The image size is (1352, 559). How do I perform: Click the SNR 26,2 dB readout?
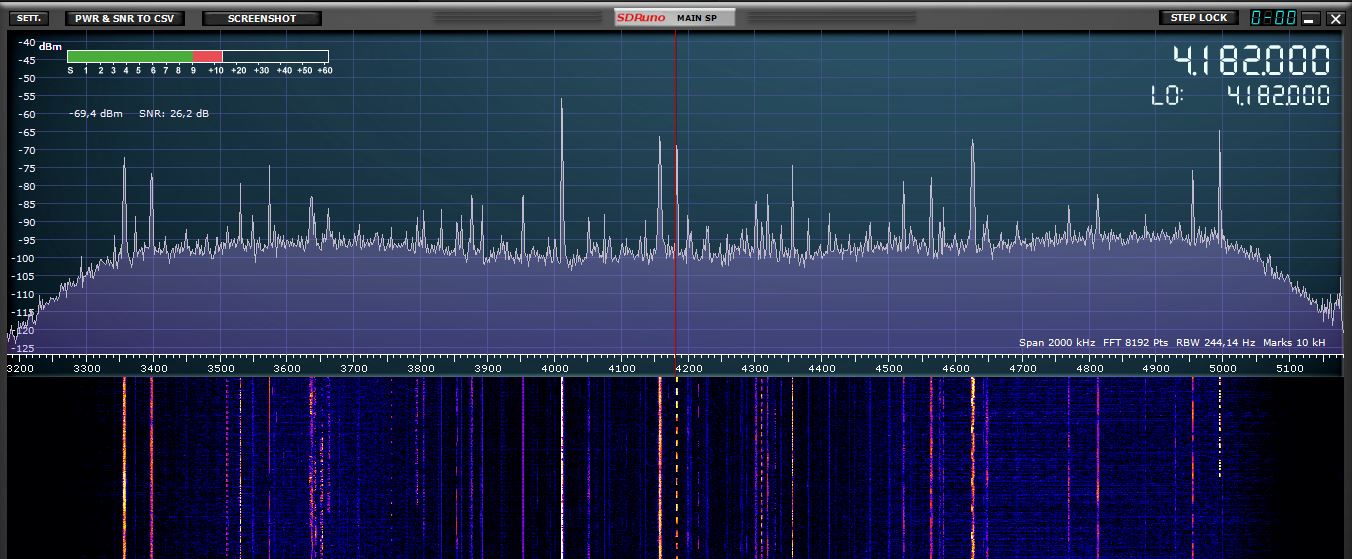coord(174,114)
